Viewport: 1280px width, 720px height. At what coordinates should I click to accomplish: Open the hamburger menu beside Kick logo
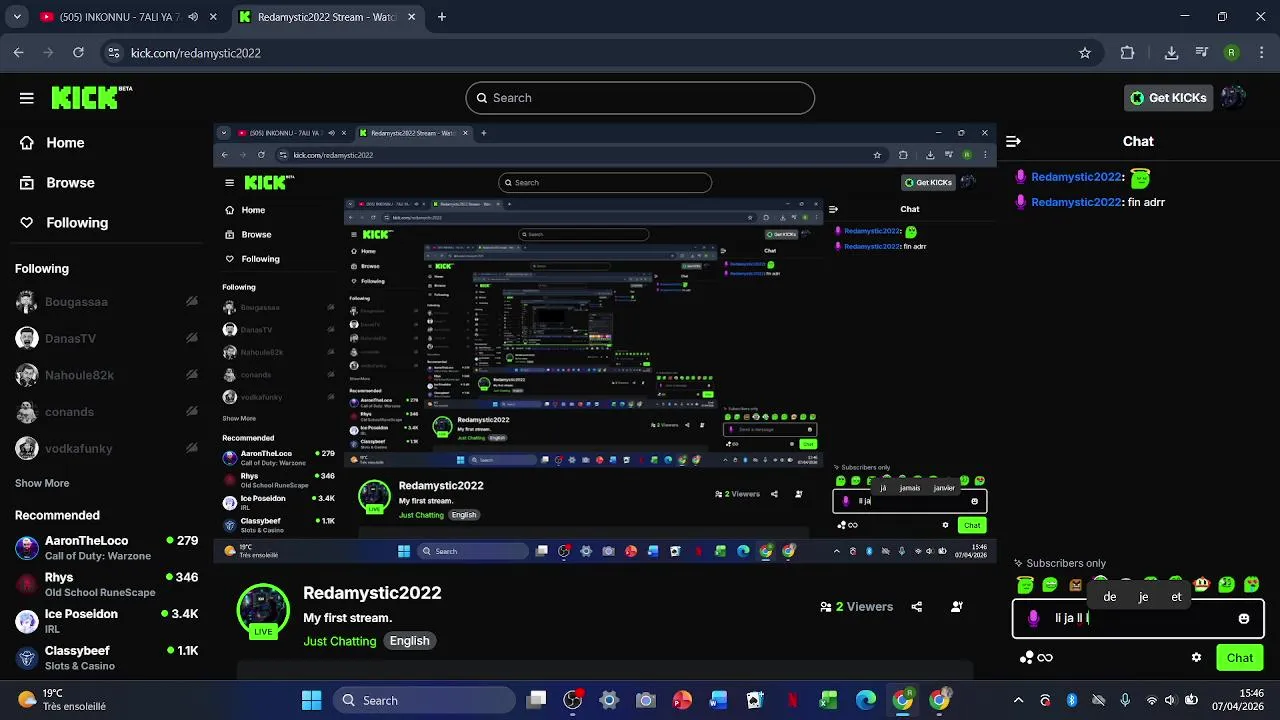[27, 98]
